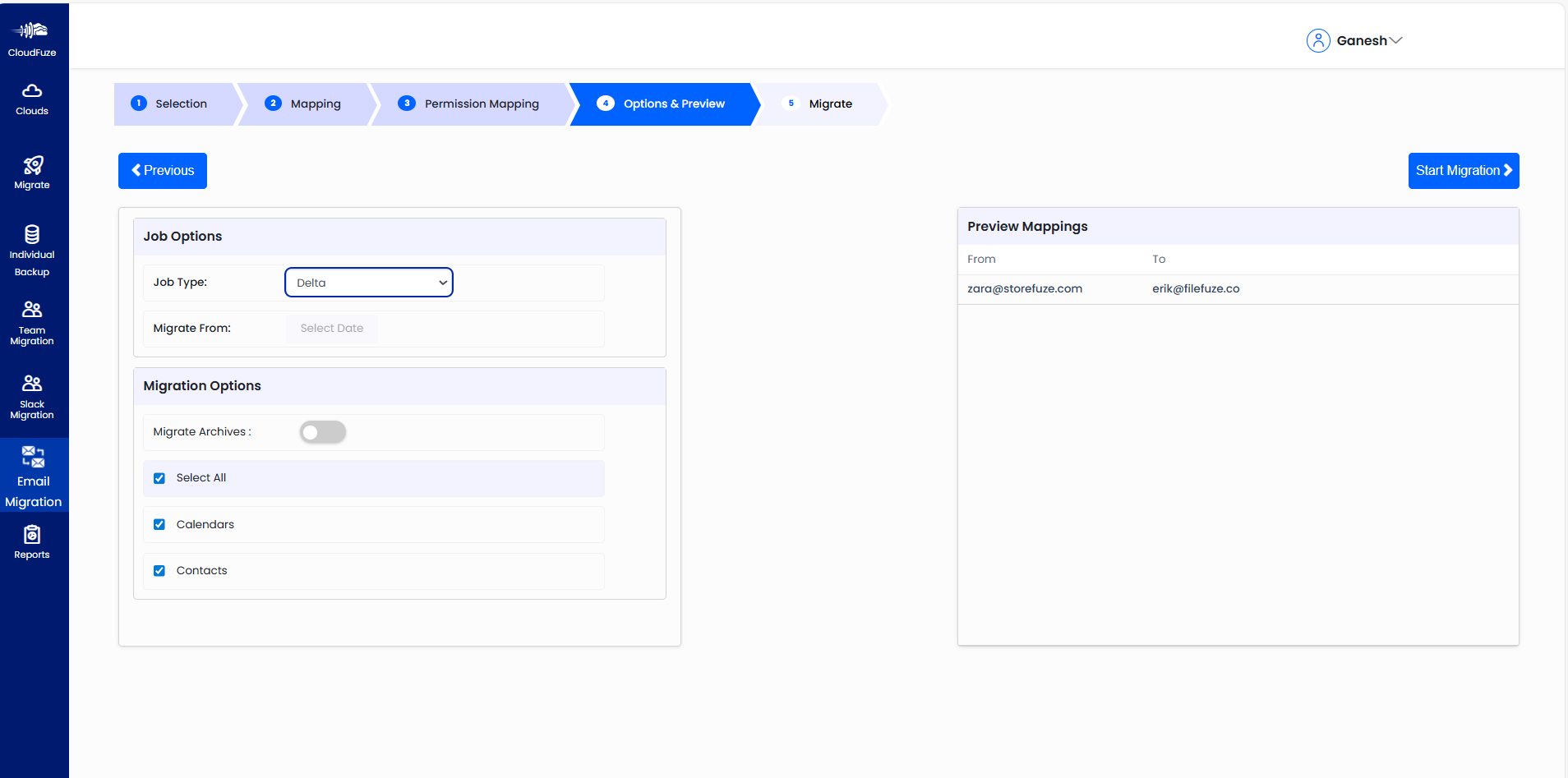Image resolution: width=1568 pixels, height=778 pixels.
Task: Click the CloudFuze logo icon
Action: 32,30
